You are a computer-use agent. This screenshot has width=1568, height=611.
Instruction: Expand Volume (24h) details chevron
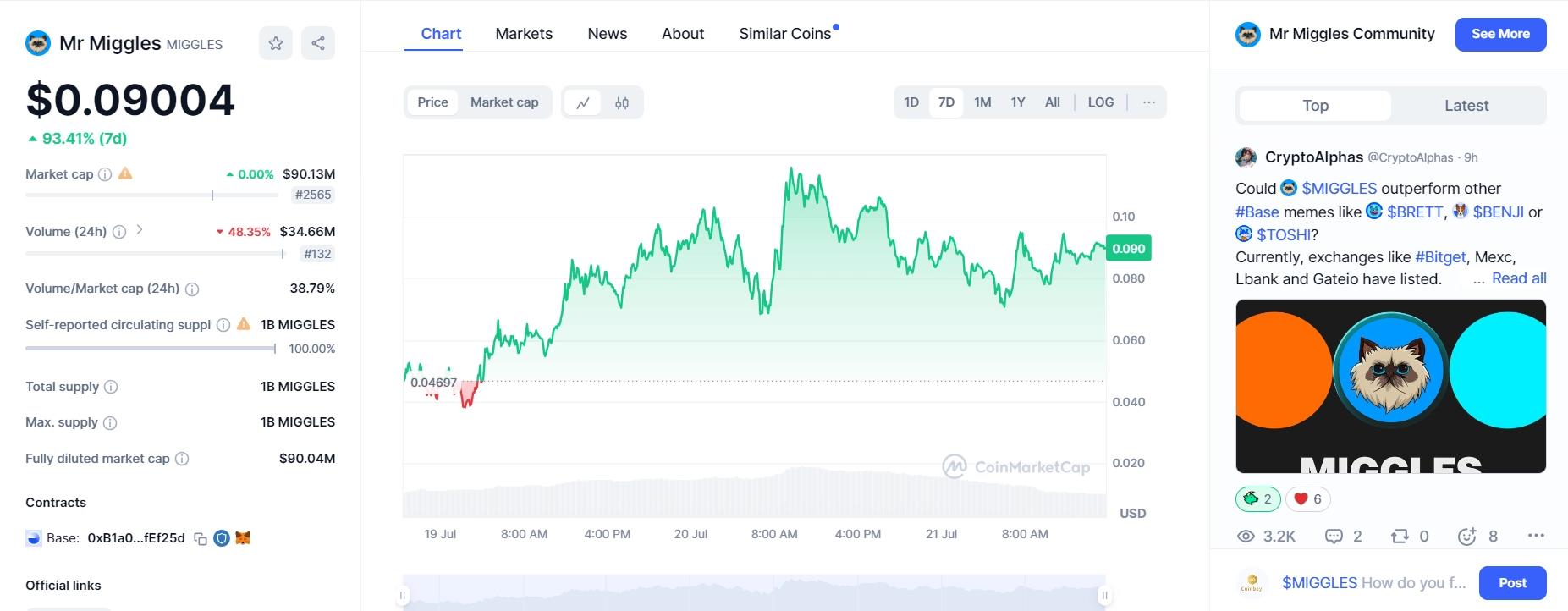pyautogui.click(x=140, y=230)
